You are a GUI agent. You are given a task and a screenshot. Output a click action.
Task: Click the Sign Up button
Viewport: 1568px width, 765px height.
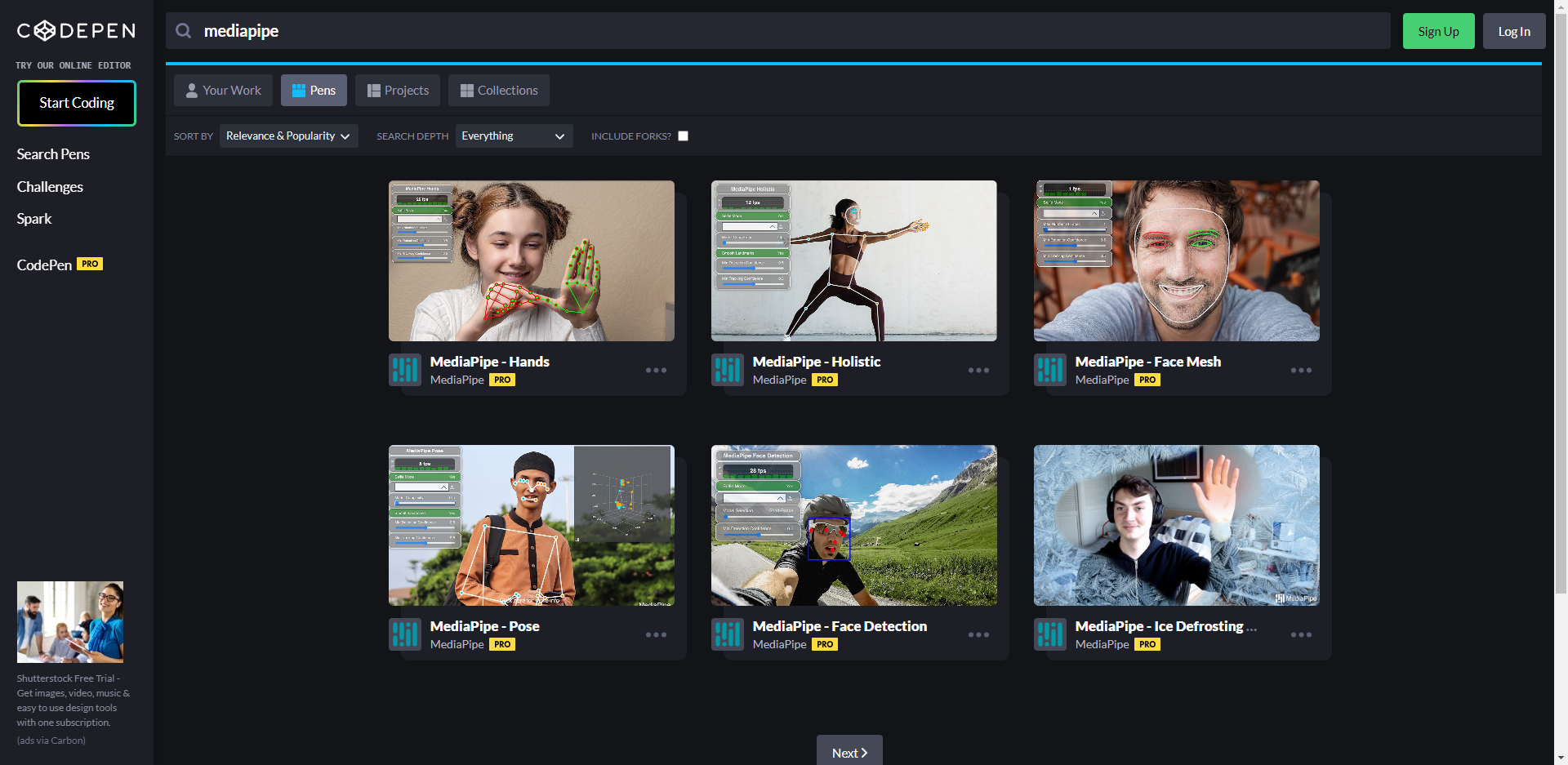click(x=1438, y=31)
